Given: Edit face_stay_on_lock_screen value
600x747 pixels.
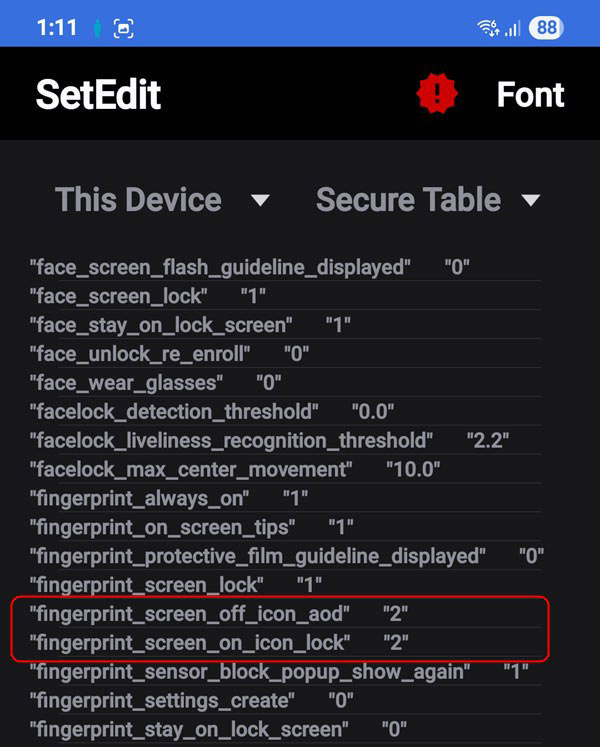Looking at the screenshot, I should [190, 325].
